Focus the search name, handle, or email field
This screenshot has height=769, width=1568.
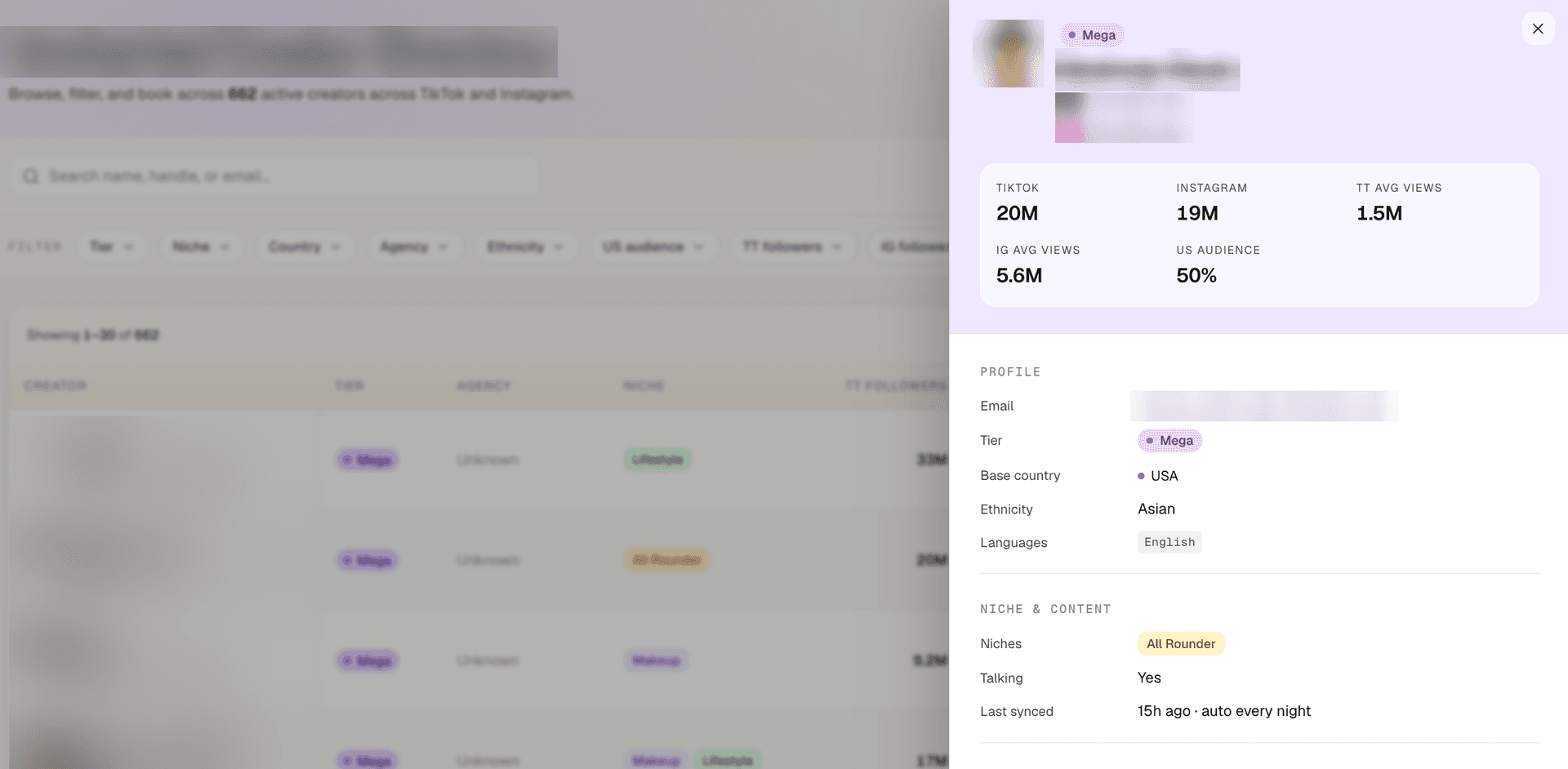[274, 176]
